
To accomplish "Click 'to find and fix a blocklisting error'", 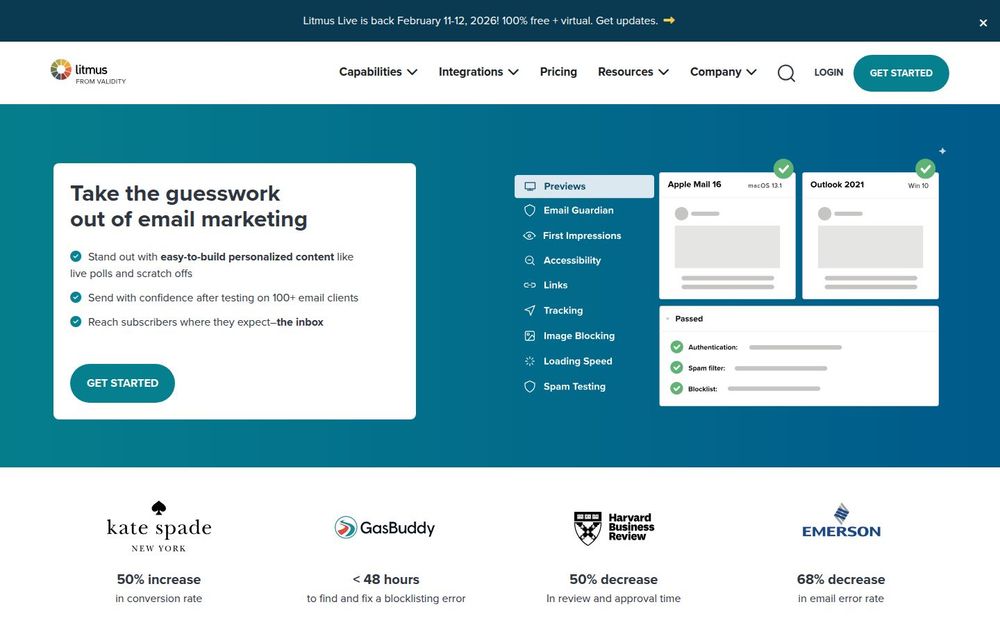I will 386,598.
